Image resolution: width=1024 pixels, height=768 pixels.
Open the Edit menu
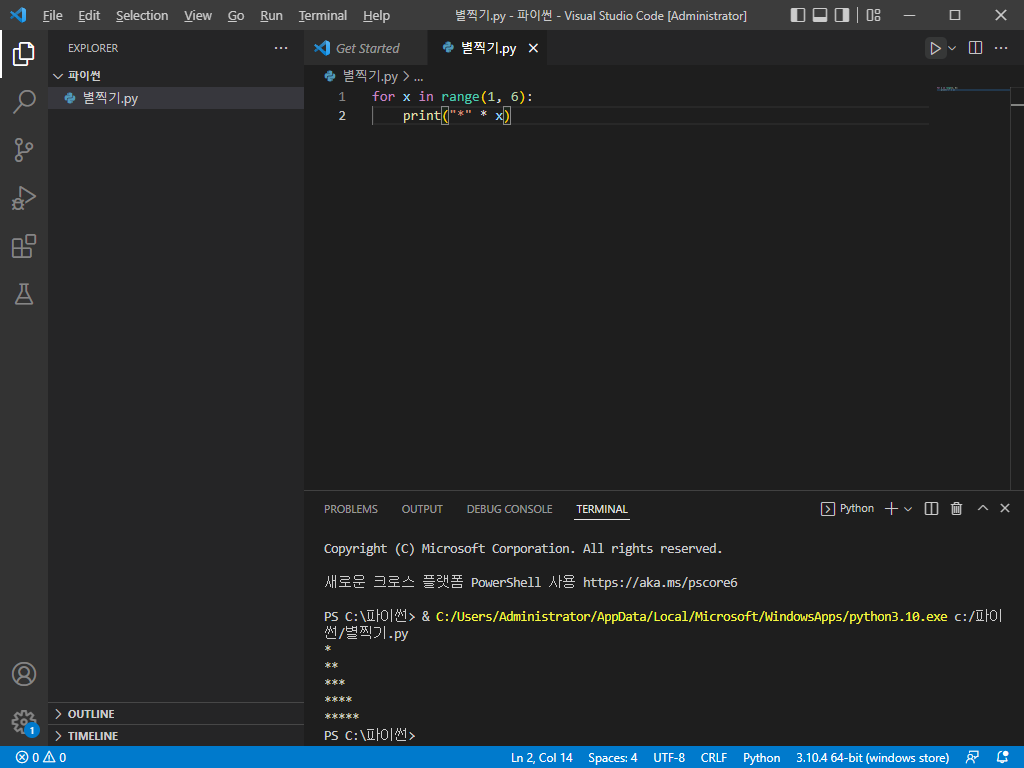point(89,16)
